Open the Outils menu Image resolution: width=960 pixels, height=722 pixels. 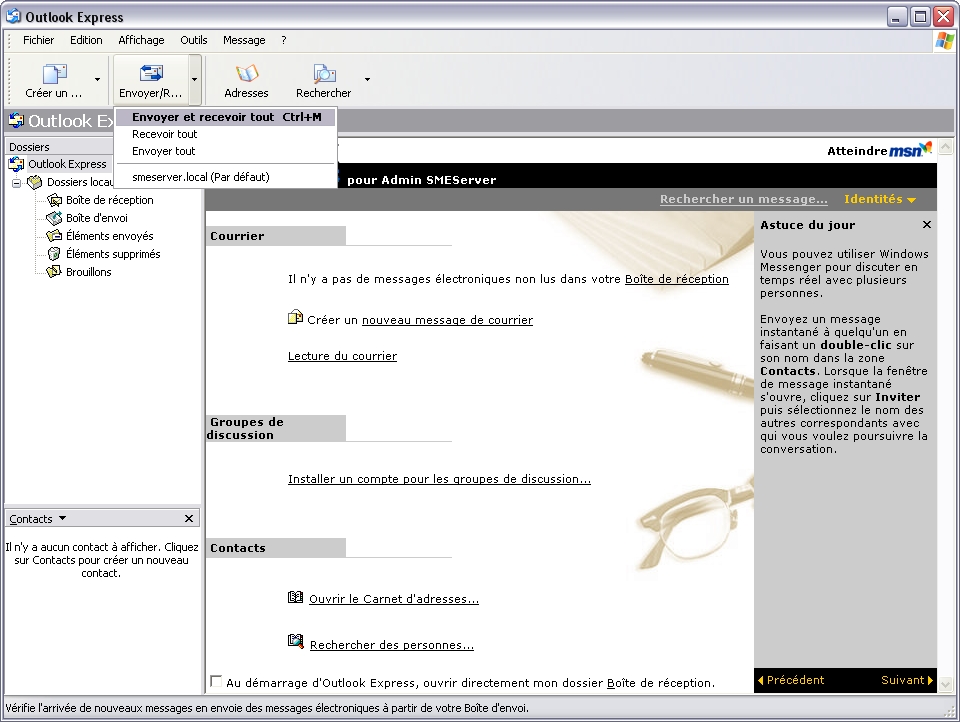coord(193,40)
